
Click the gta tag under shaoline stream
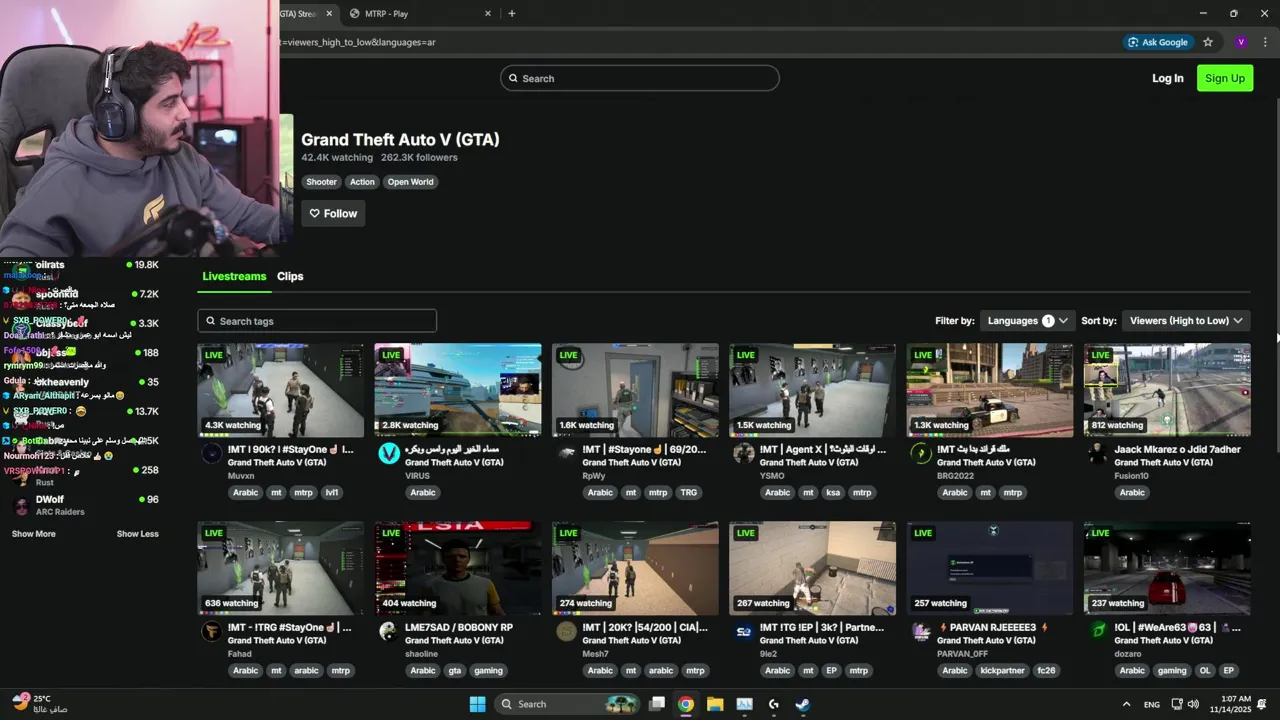(455, 670)
